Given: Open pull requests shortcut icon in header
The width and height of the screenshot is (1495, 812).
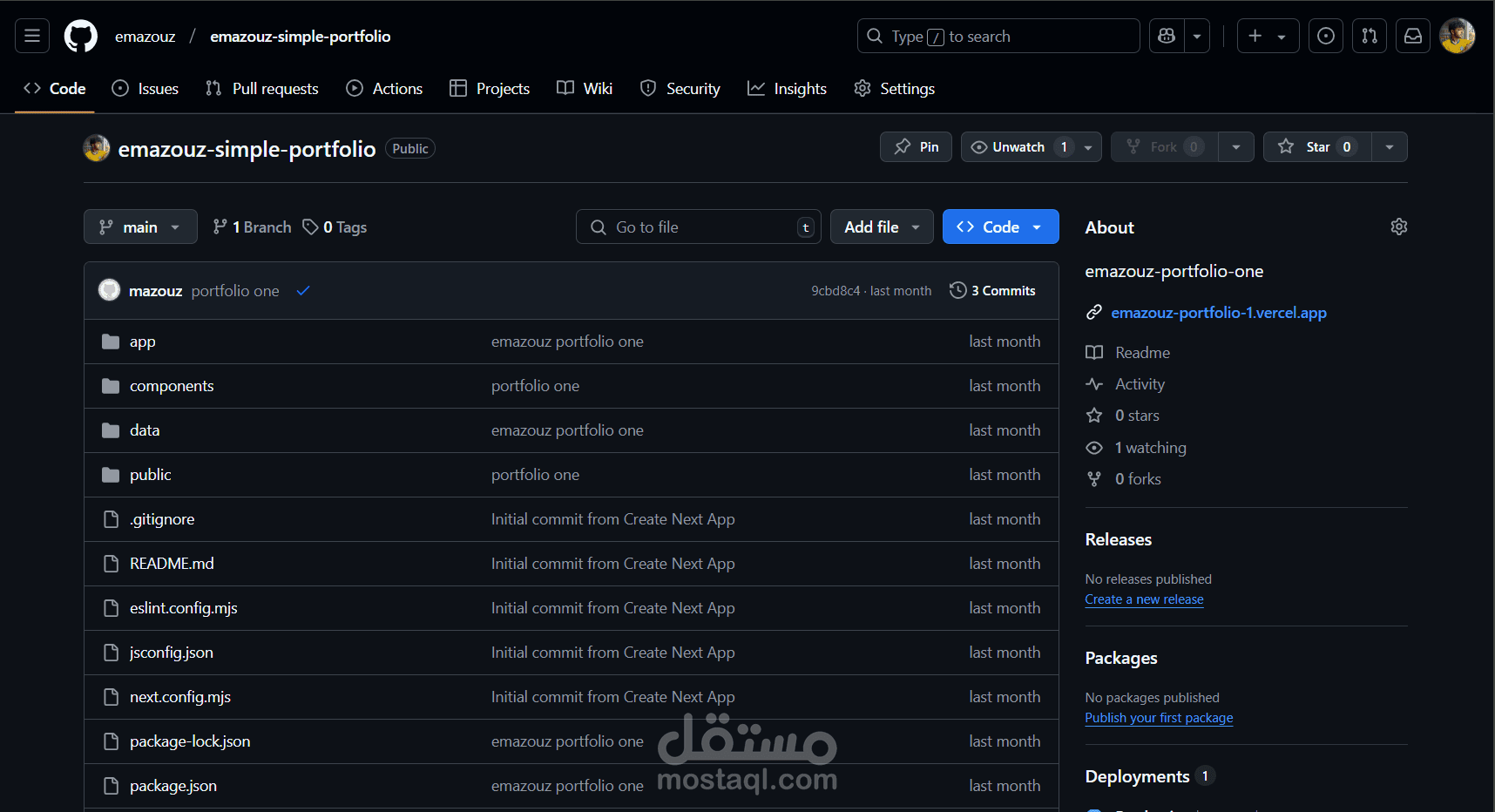Looking at the screenshot, I should [x=1370, y=36].
